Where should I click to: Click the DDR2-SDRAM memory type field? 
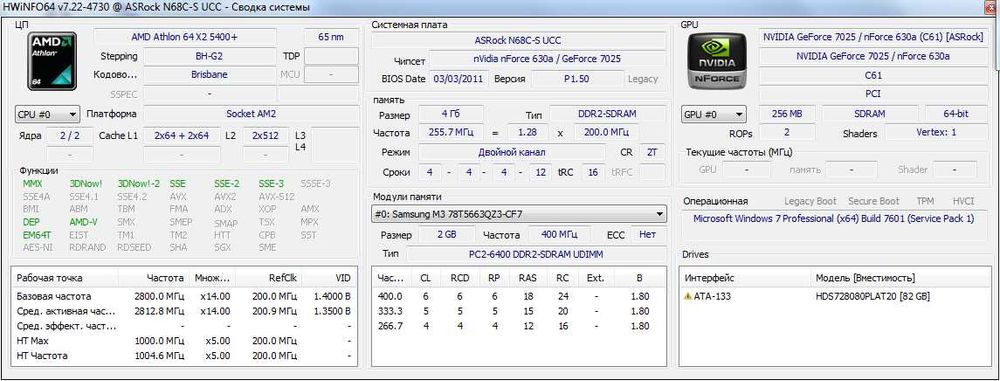(607, 114)
